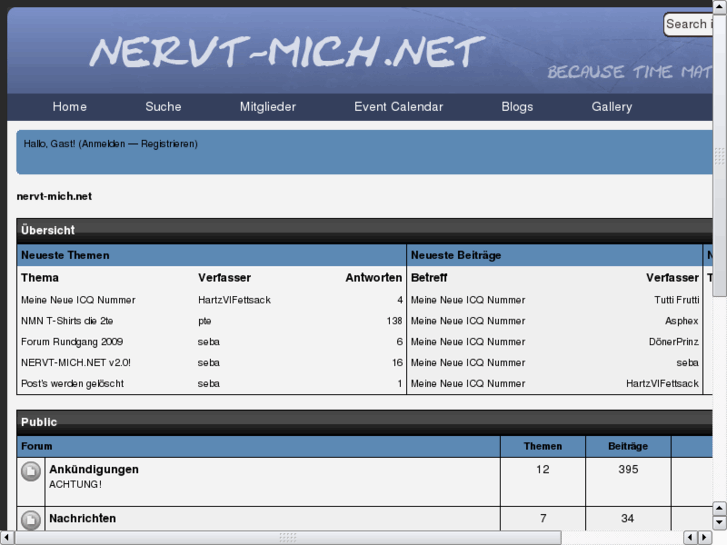Viewport: 727px width, 545px height.
Task: Open the Suche navigation item
Action: (163, 107)
